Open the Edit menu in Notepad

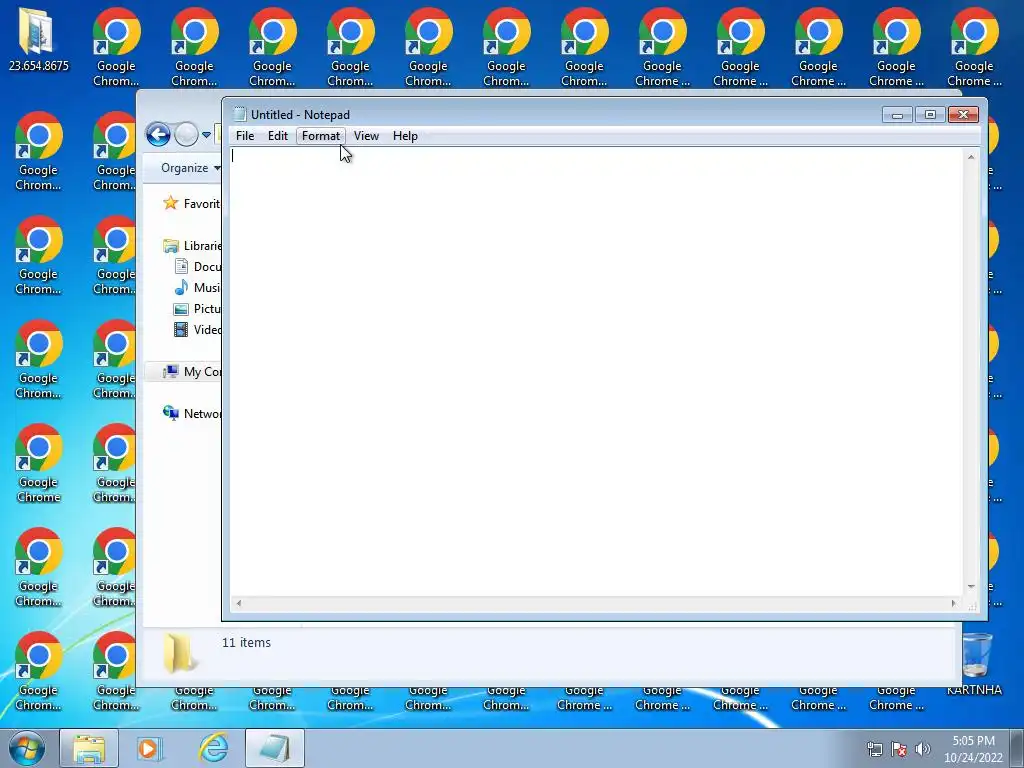[x=278, y=136]
